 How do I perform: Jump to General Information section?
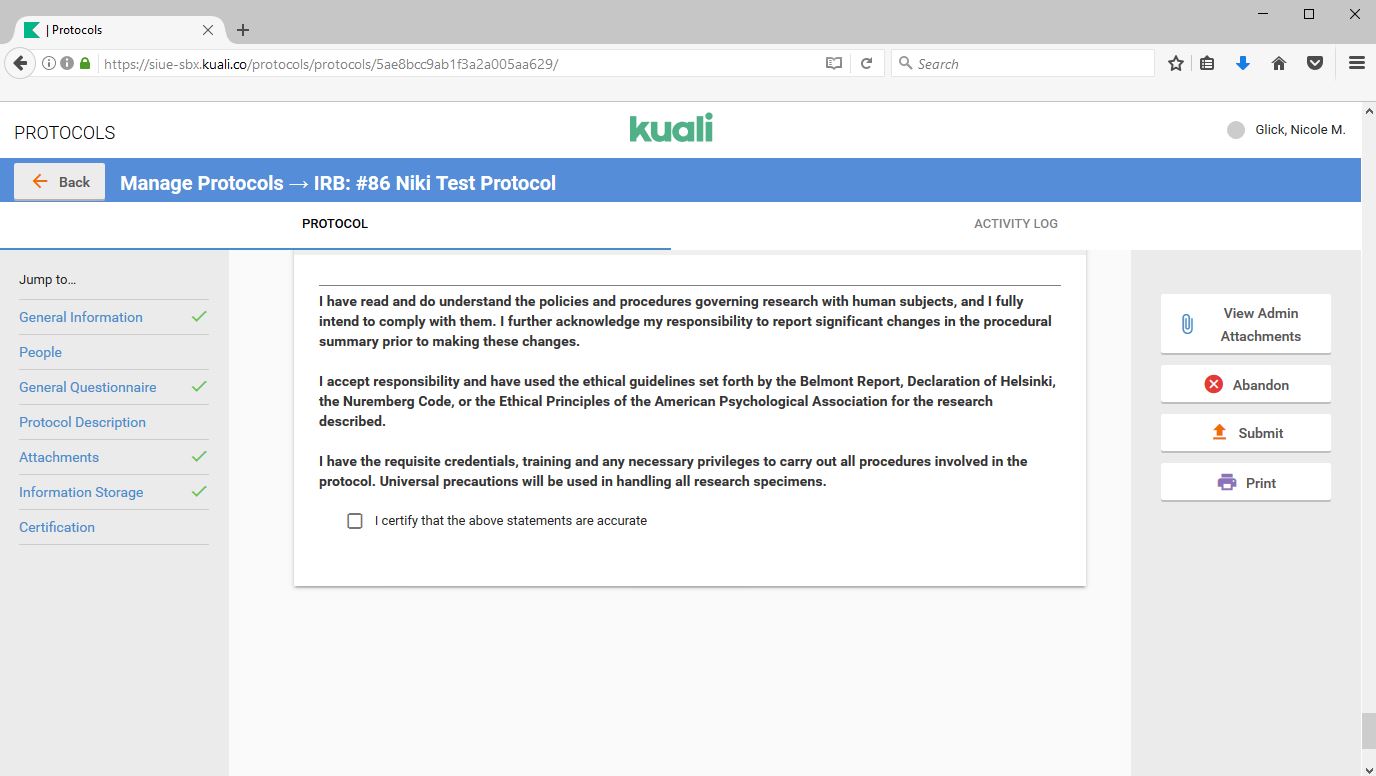click(81, 317)
